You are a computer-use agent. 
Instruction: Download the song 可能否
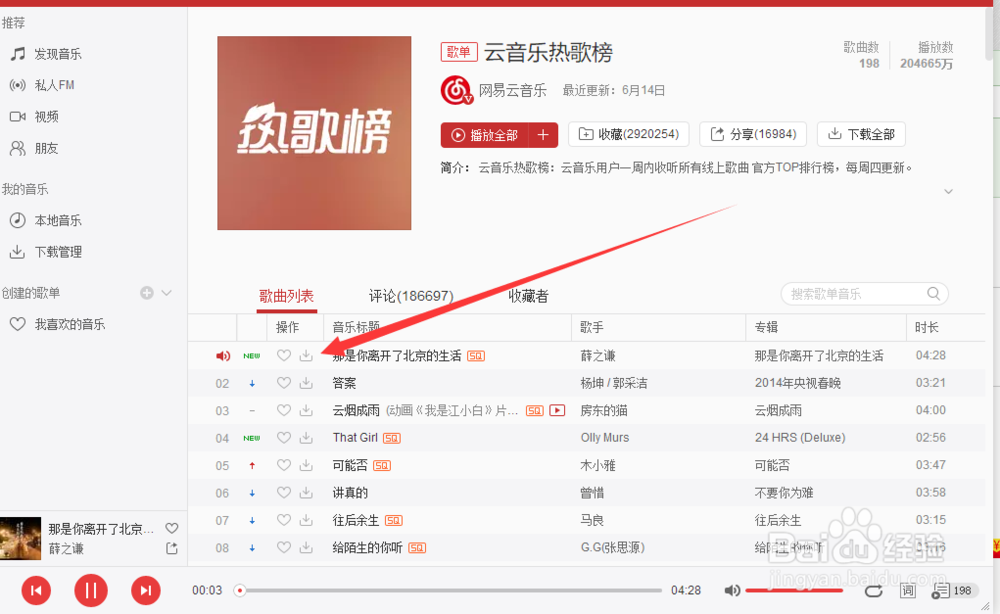307,465
